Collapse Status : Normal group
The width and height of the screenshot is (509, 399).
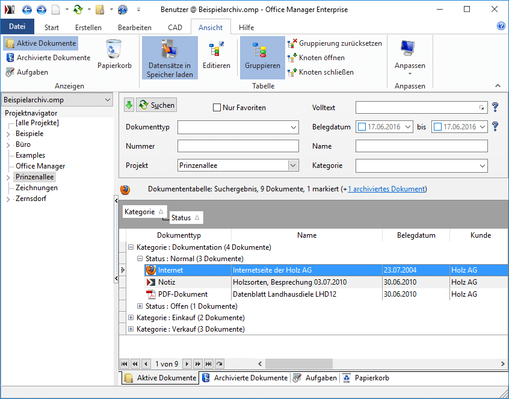click(x=140, y=259)
